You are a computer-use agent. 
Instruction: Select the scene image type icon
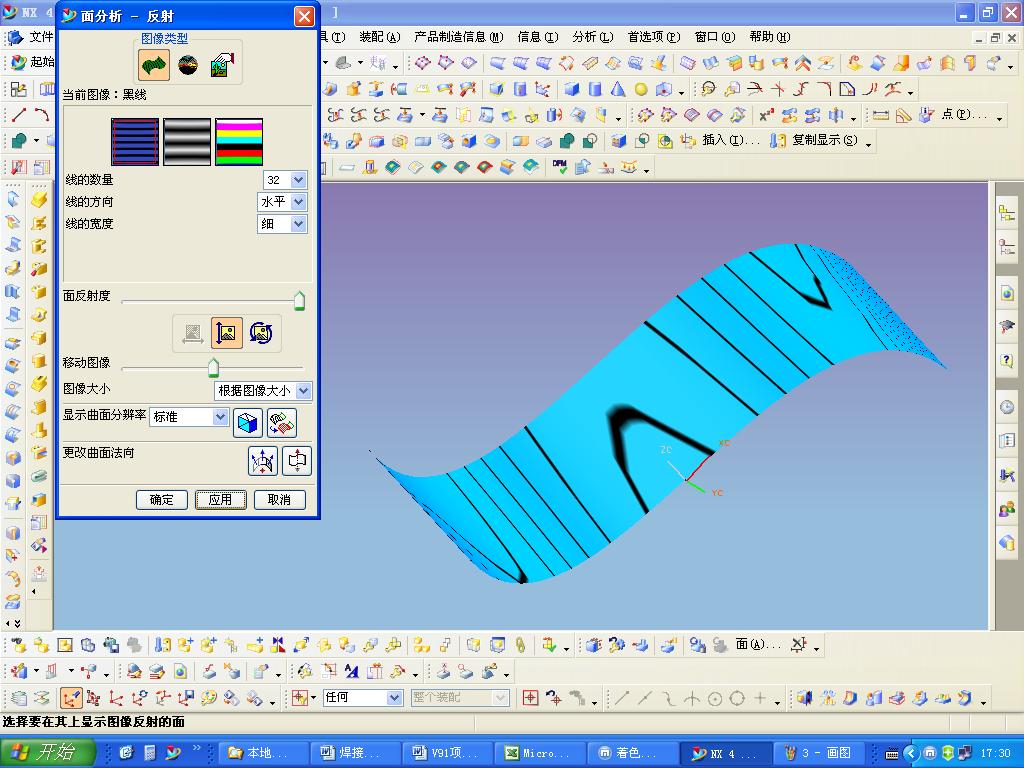point(188,65)
